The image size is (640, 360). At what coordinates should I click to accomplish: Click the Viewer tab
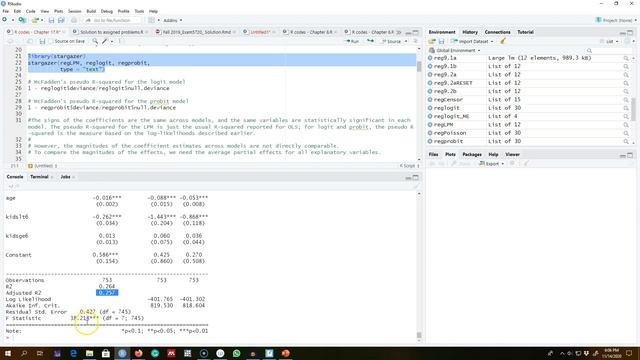tap(512, 154)
